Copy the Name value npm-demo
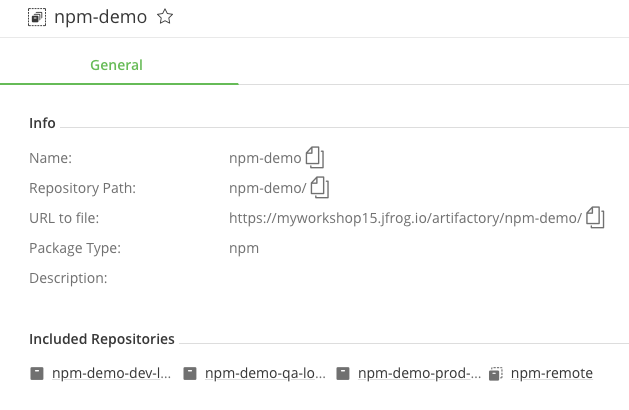 pos(315,157)
